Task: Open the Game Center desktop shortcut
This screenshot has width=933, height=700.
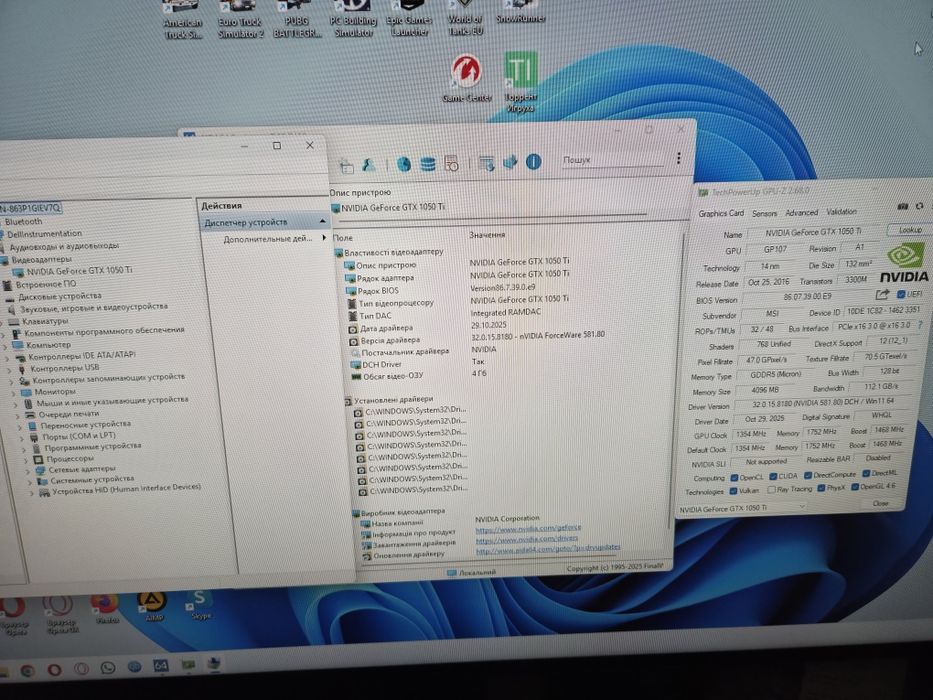Action: [466, 77]
